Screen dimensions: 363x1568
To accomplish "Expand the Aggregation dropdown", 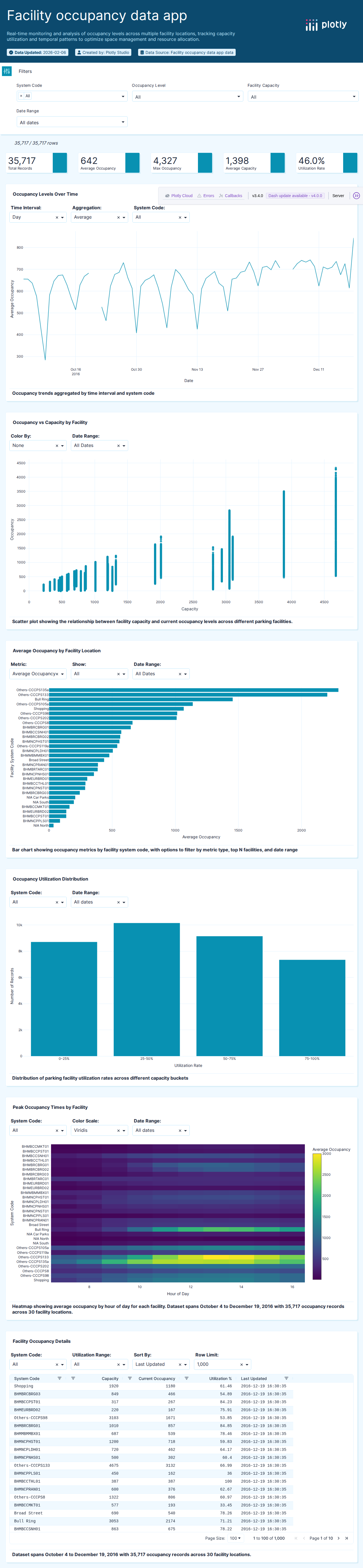I will point(124,217).
